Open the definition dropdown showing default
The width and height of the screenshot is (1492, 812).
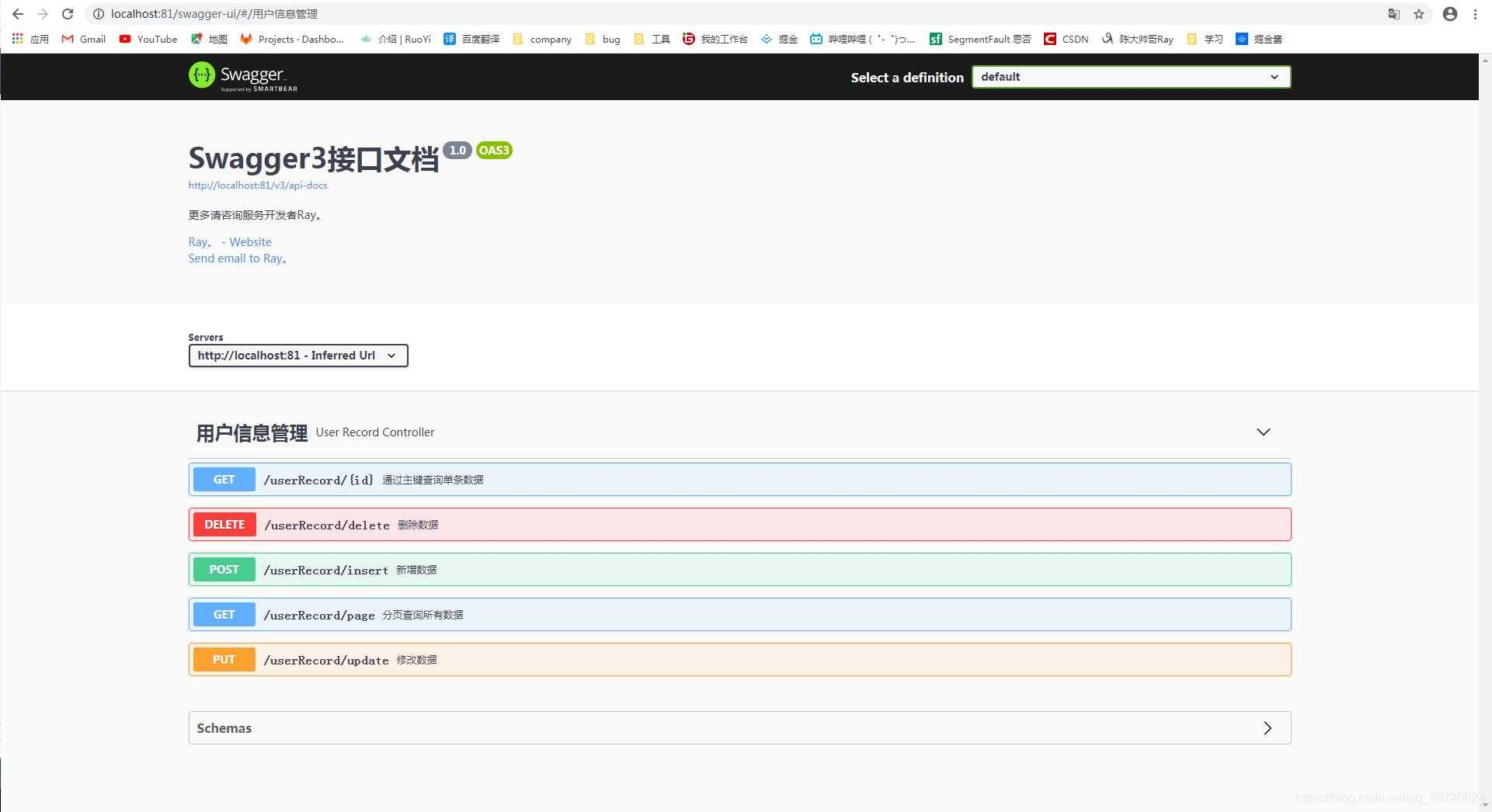point(1130,77)
